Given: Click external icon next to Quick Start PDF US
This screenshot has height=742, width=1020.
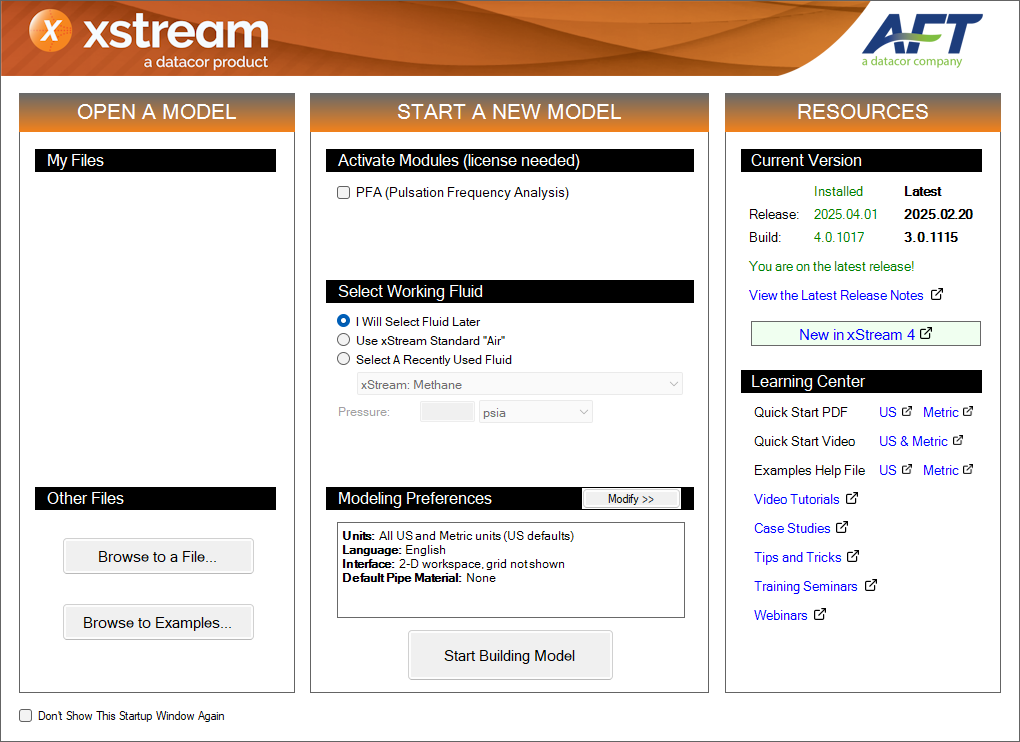Looking at the screenshot, I should 907,411.
